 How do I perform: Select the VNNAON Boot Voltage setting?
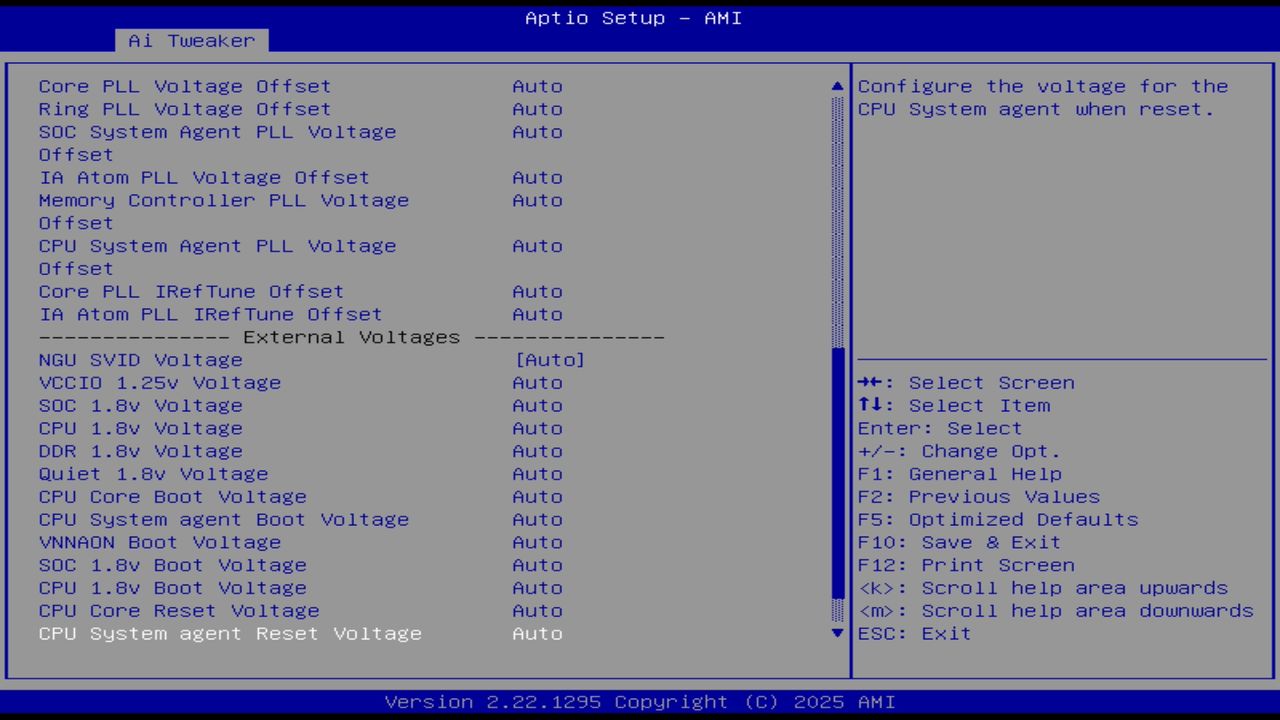click(x=159, y=542)
